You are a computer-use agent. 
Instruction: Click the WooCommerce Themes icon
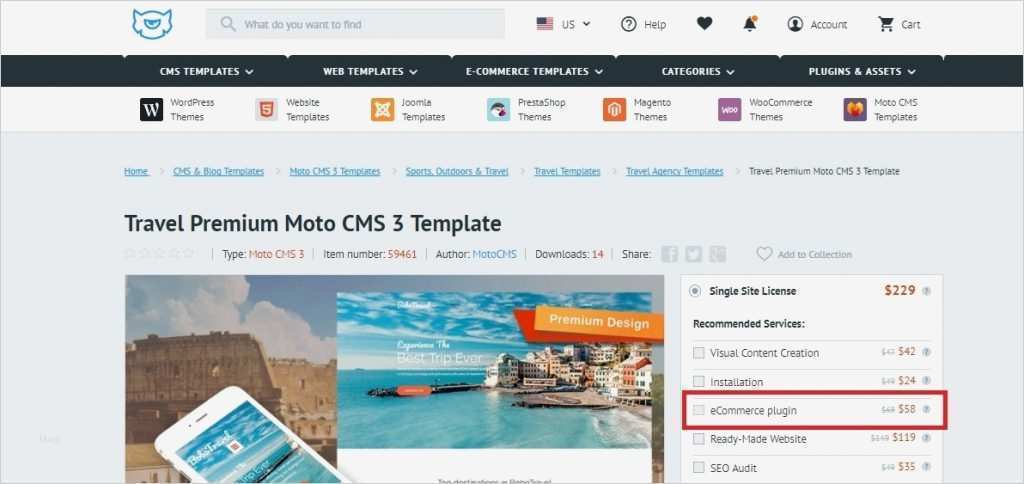[729, 110]
